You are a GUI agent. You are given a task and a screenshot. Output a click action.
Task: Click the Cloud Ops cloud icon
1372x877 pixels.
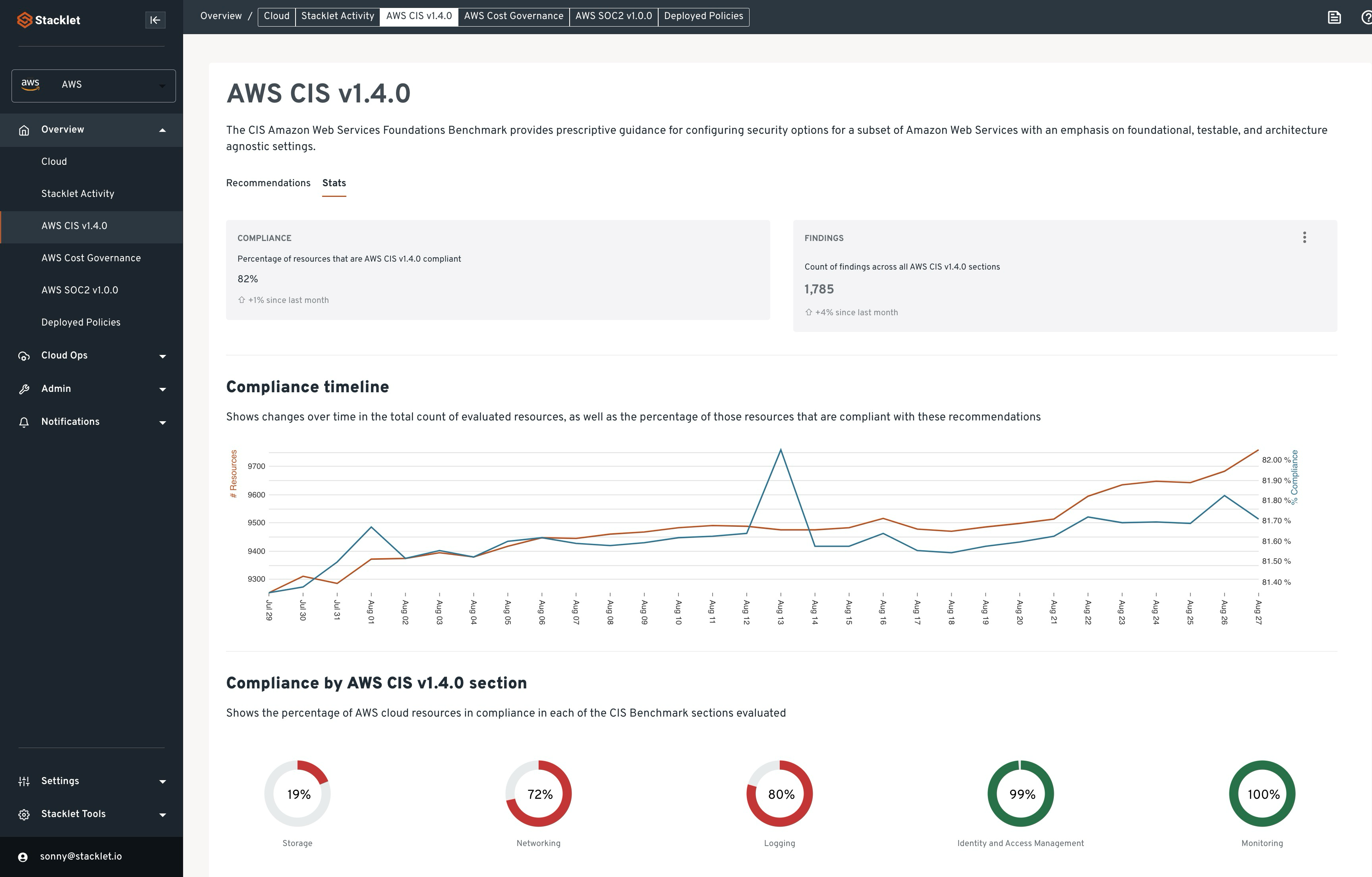point(24,356)
